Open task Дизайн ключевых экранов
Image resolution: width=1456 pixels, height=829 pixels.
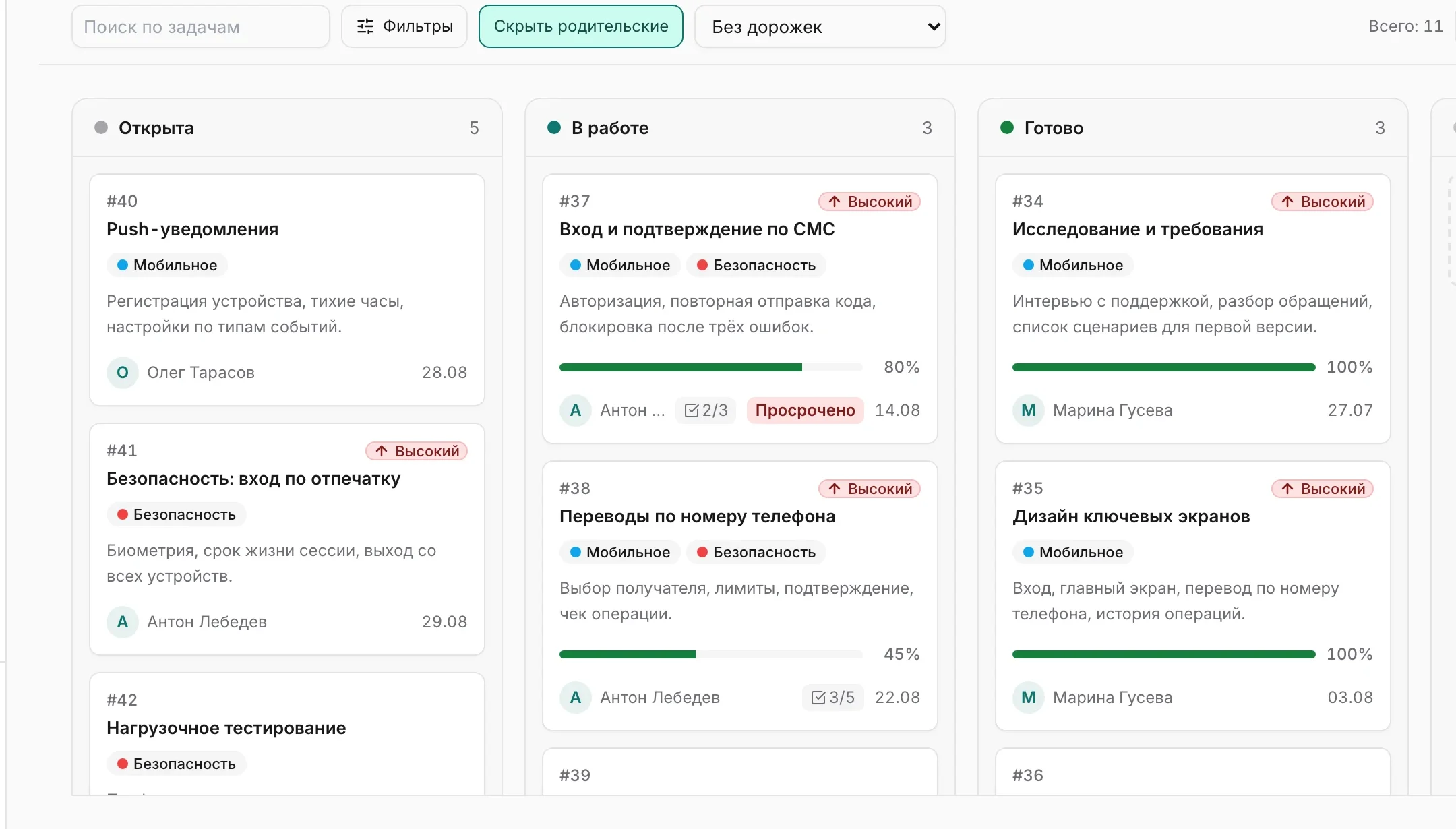click(x=1131, y=516)
